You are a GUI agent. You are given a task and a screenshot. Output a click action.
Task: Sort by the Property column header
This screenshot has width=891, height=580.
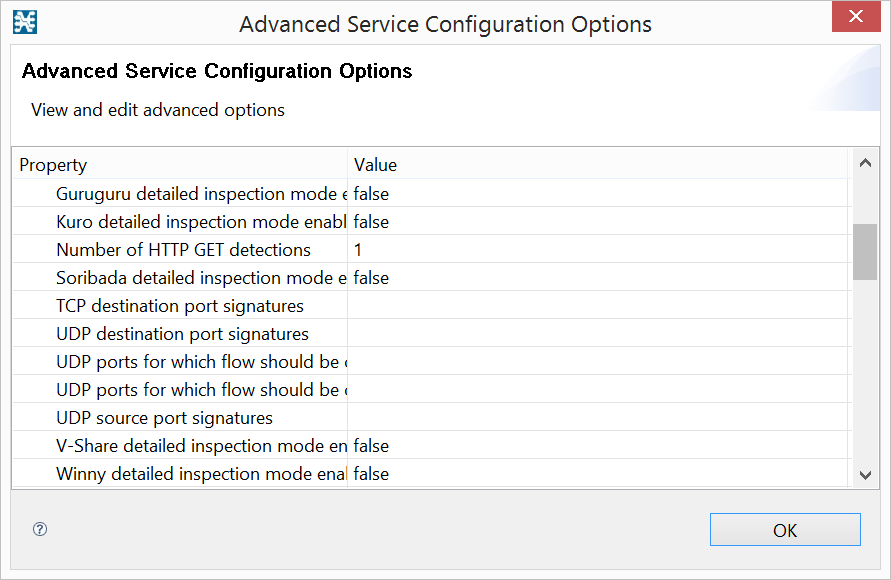click(x=180, y=165)
